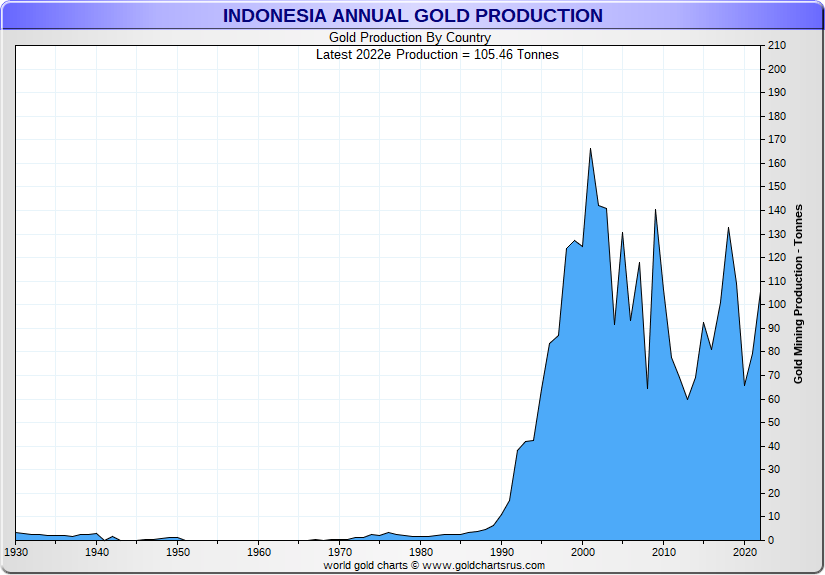Viewport: 825px width, 575px height.
Task: Click the small bump near 1940 in the chart
Action: pyautogui.click(x=96, y=534)
